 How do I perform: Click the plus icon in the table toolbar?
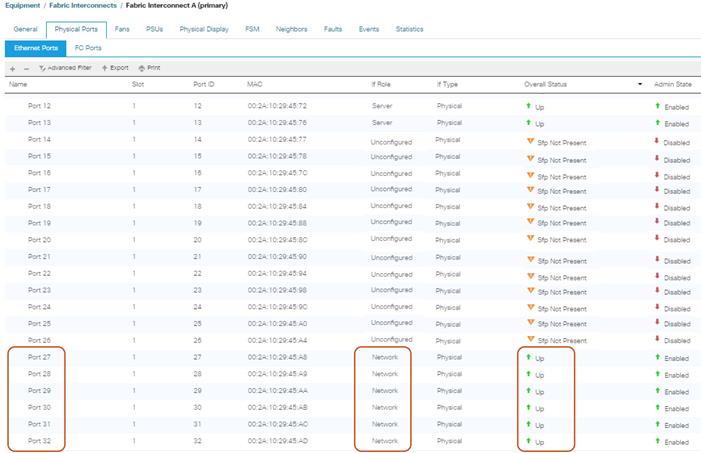(x=11, y=68)
